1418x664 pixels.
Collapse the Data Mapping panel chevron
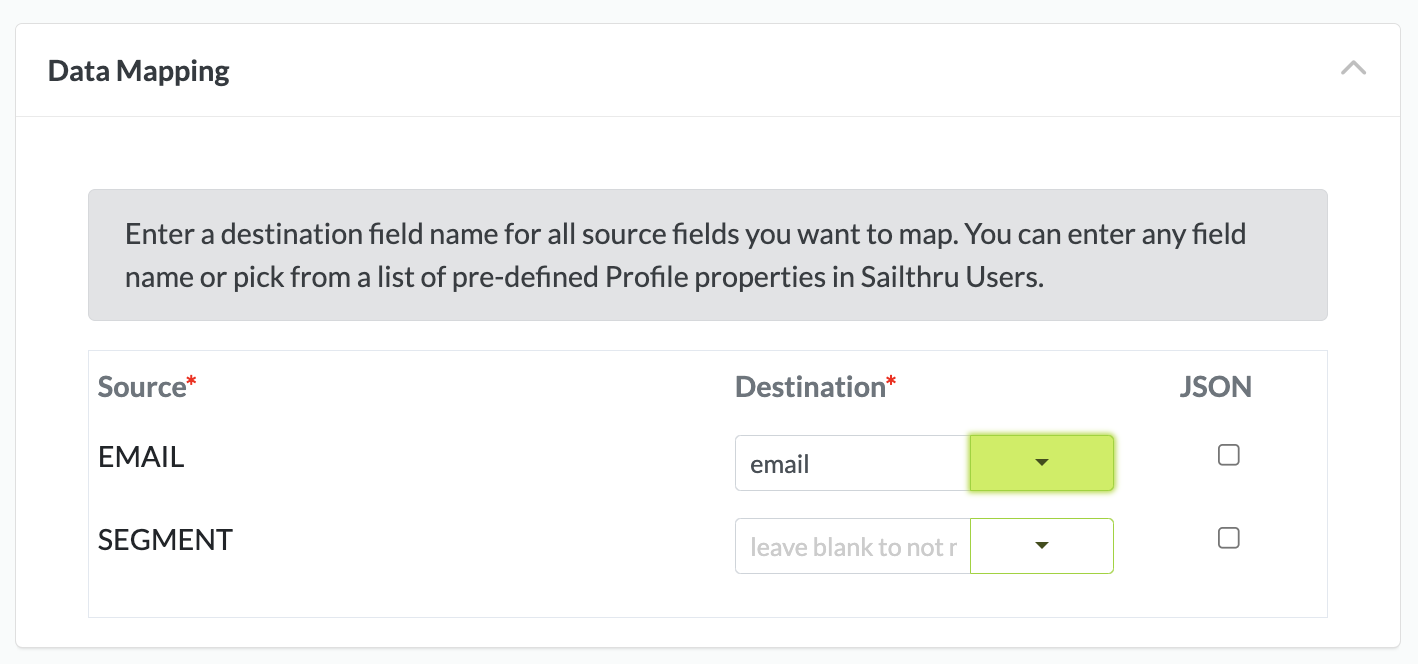[1353, 69]
